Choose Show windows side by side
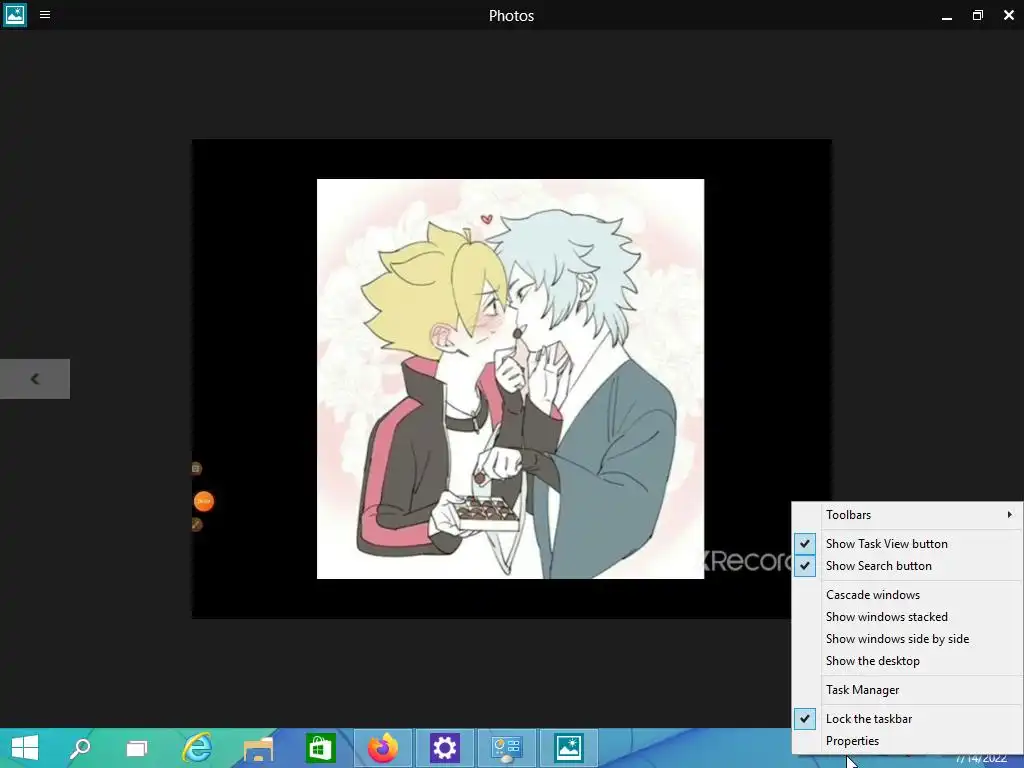The width and height of the screenshot is (1024, 768). coord(907,639)
